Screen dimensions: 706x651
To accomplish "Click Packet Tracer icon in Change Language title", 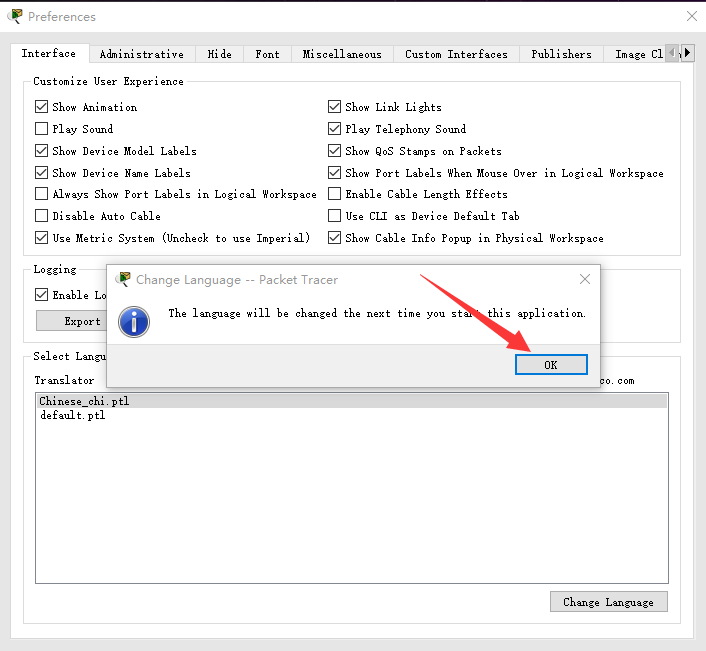I will click(x=123, y=279).
